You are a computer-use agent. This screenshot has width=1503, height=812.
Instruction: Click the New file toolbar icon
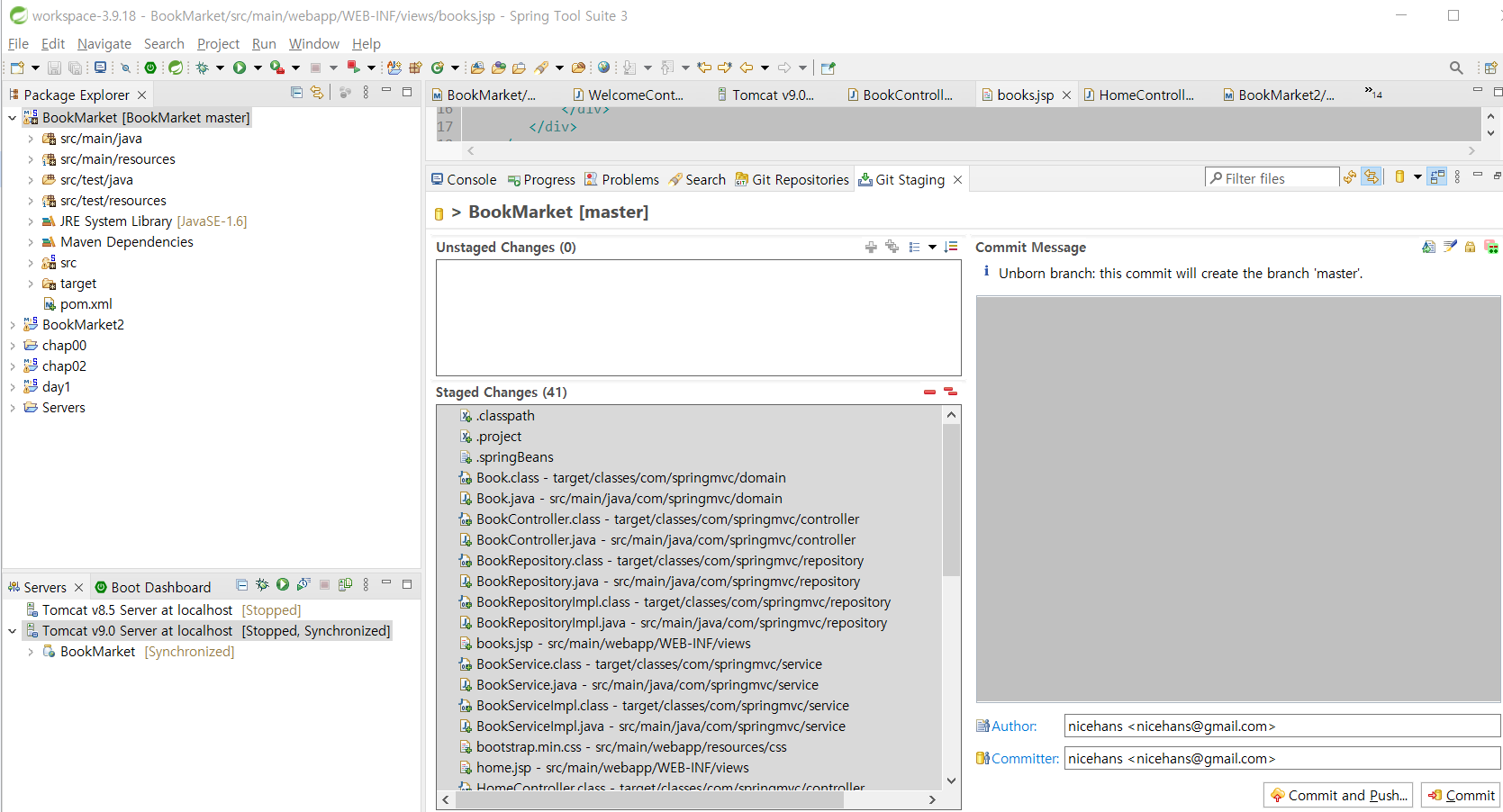click(x=16, y=68)
